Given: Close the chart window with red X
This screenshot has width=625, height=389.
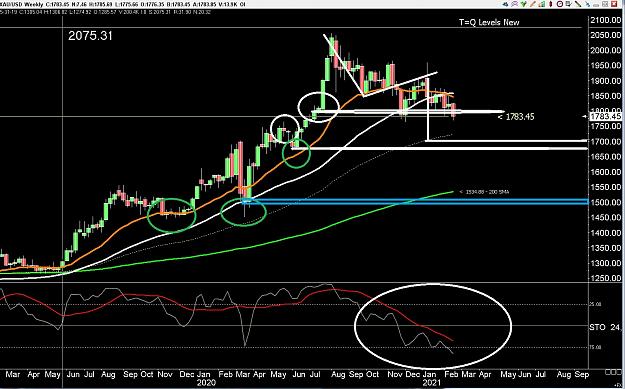Looking at the screenshot, I should pyautogui.click(x=614, y=4).
